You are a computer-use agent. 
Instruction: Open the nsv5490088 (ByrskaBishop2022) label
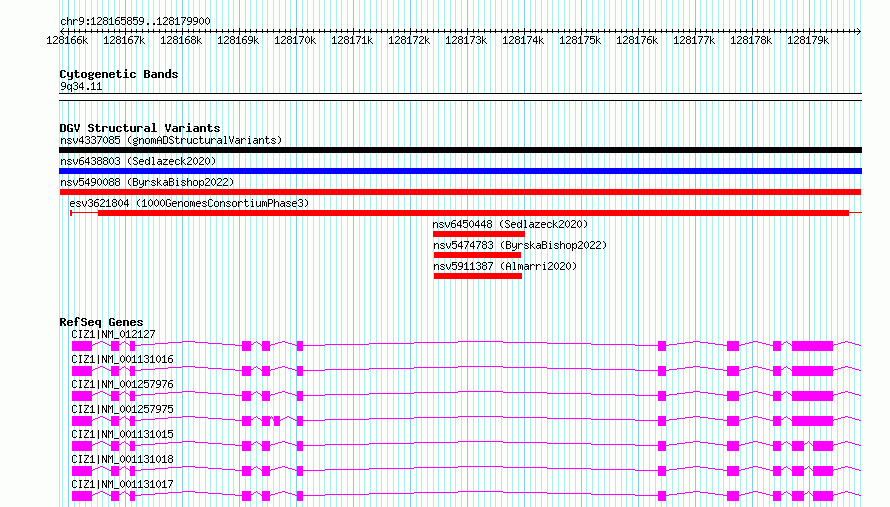point(147,182)
